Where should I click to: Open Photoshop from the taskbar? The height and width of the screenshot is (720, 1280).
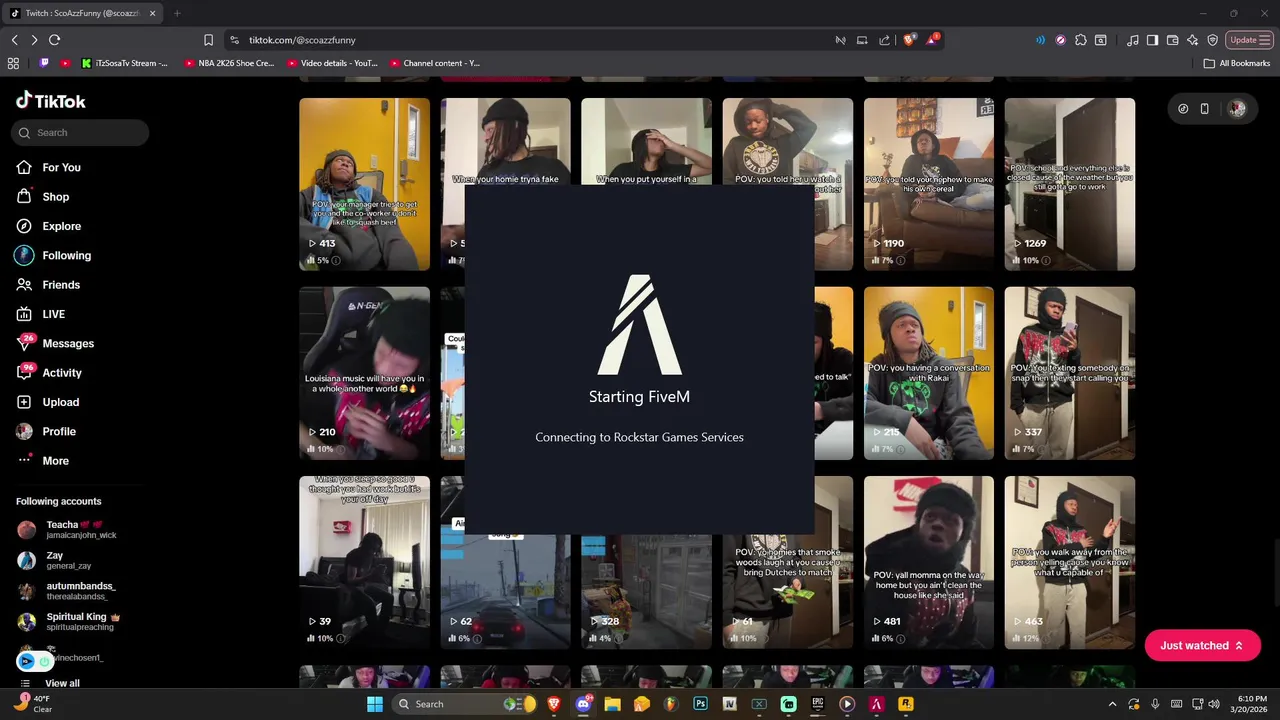700,704
